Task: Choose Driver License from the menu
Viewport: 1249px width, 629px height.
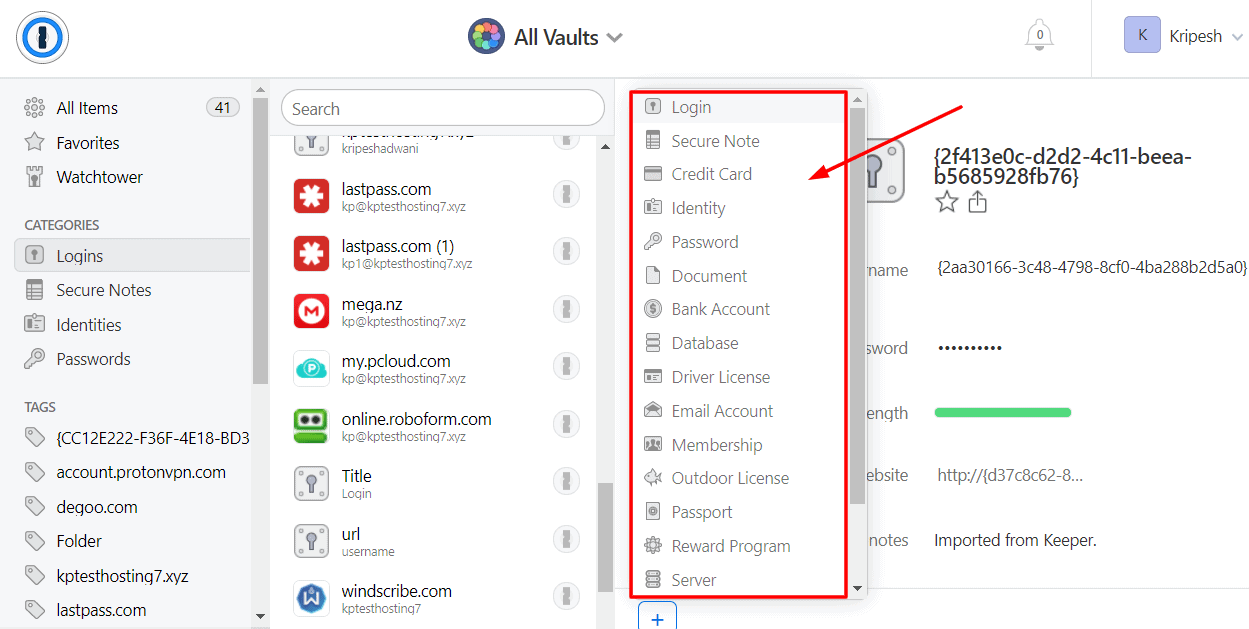Action: click(x=740, y=377)
